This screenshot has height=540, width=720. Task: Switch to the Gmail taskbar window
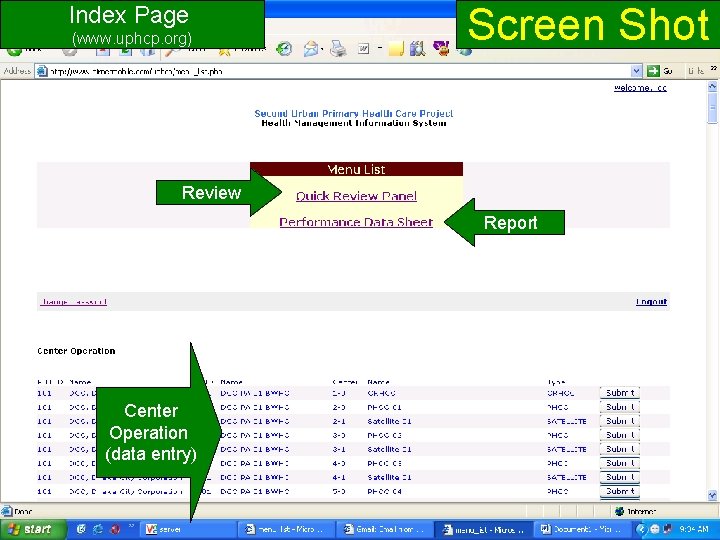click(384, 529)
